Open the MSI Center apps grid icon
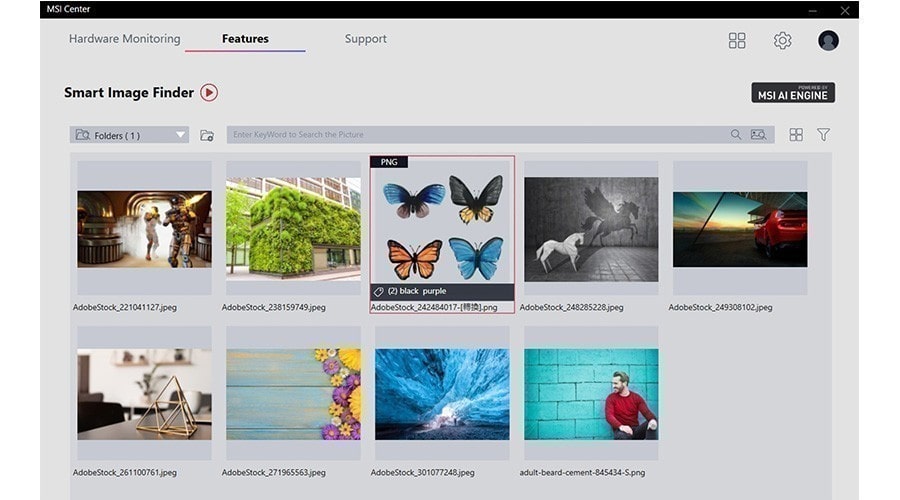This screenshot has height=500, width=900. tap(737, 40)
